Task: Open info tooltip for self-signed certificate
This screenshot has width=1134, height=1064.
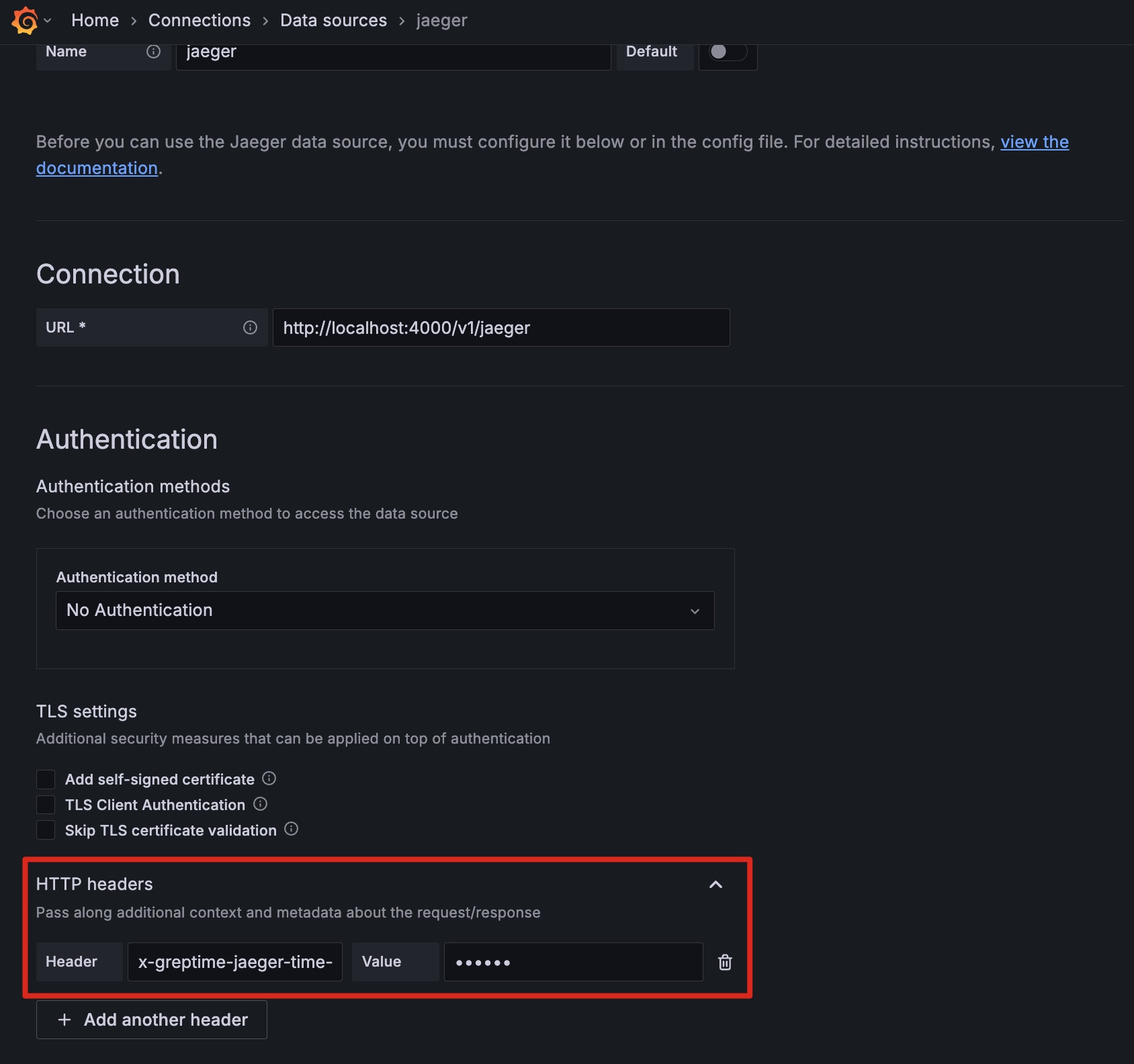Action: (269, 779)
